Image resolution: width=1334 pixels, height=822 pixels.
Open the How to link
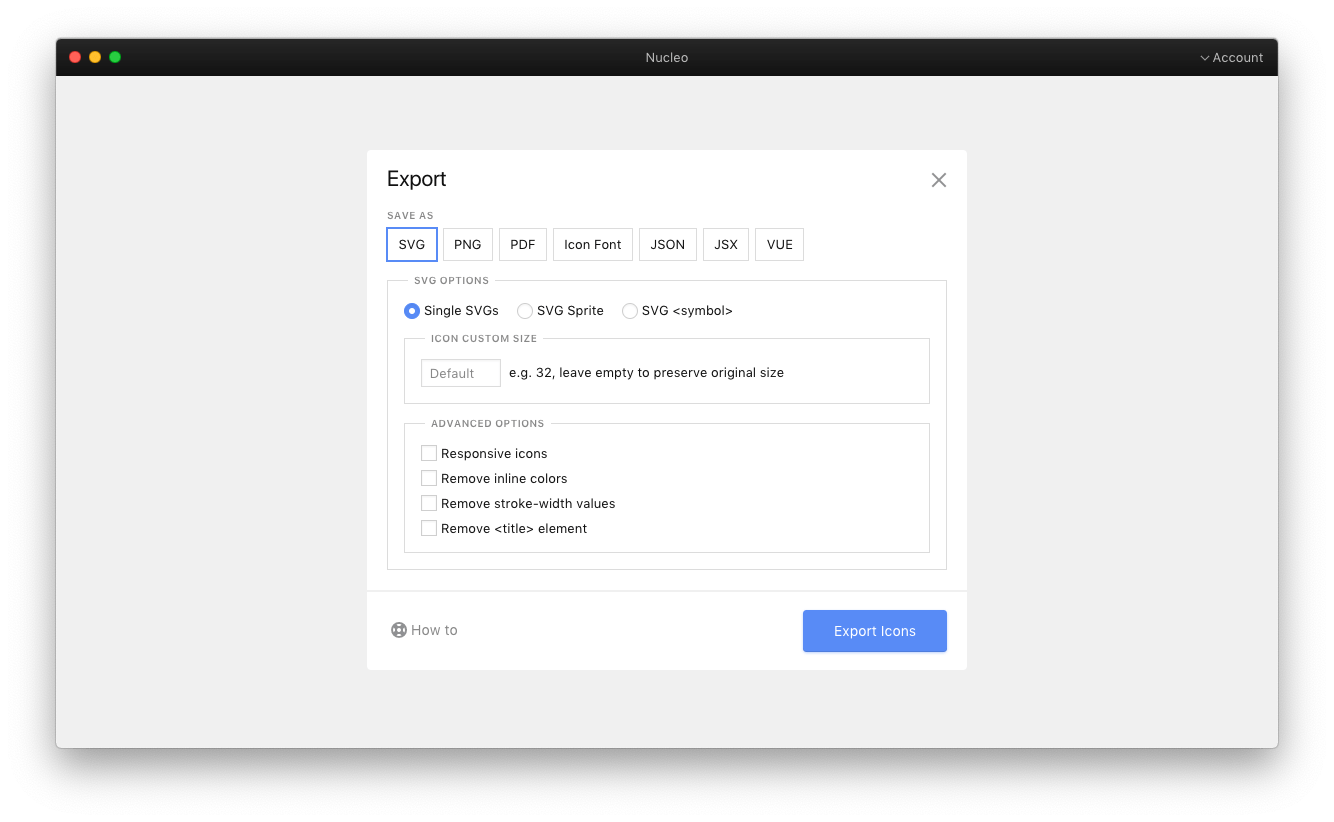coord(424,630)
